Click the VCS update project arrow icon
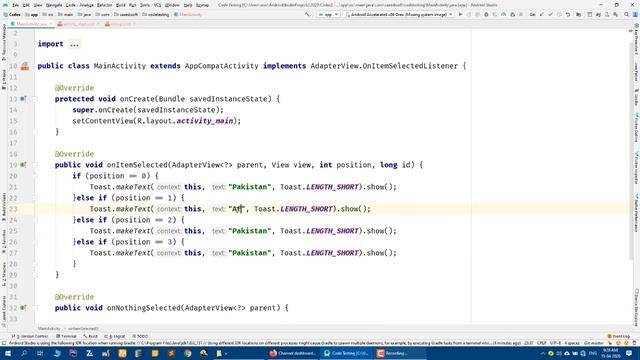The image size is (640, 360). (542, 14)
